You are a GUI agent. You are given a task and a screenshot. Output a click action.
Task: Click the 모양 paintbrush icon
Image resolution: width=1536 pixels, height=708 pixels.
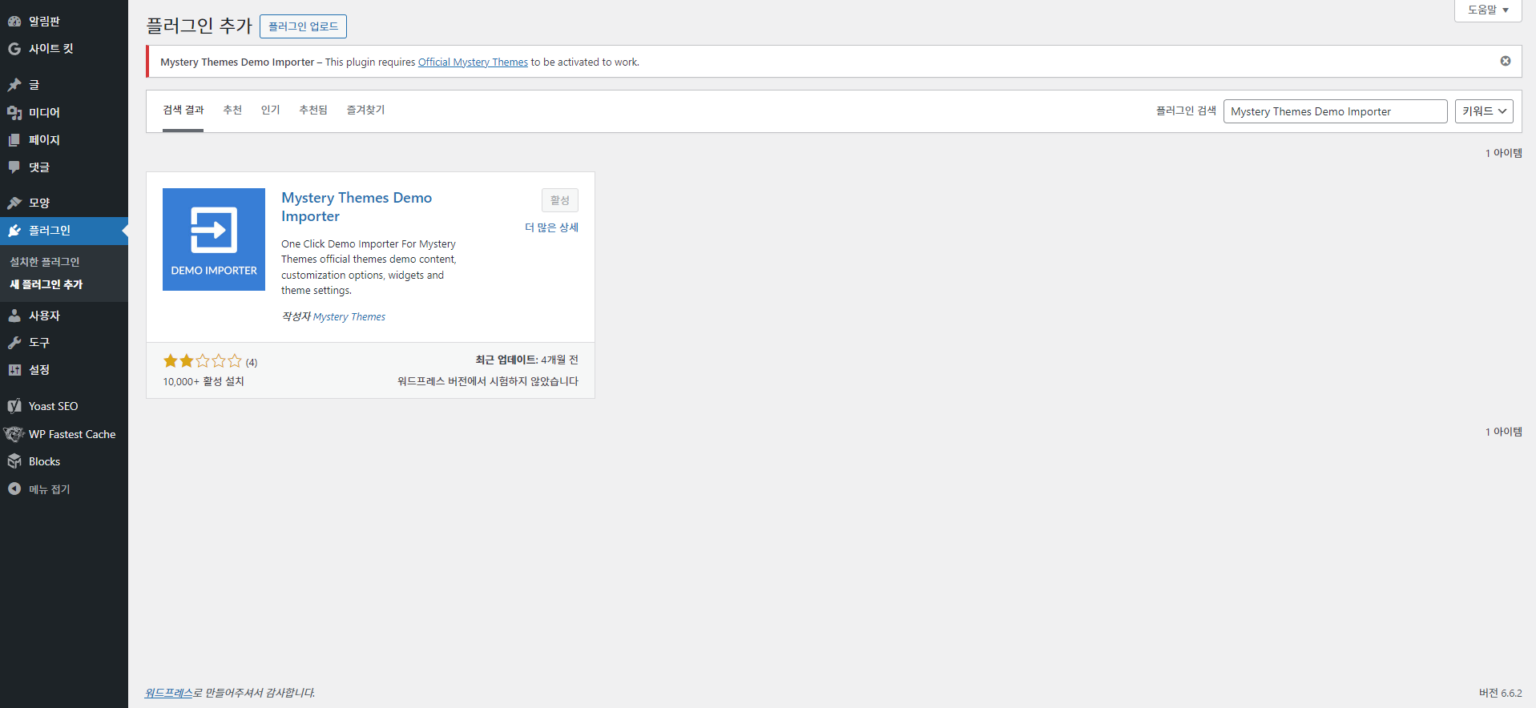click(14, 203)
